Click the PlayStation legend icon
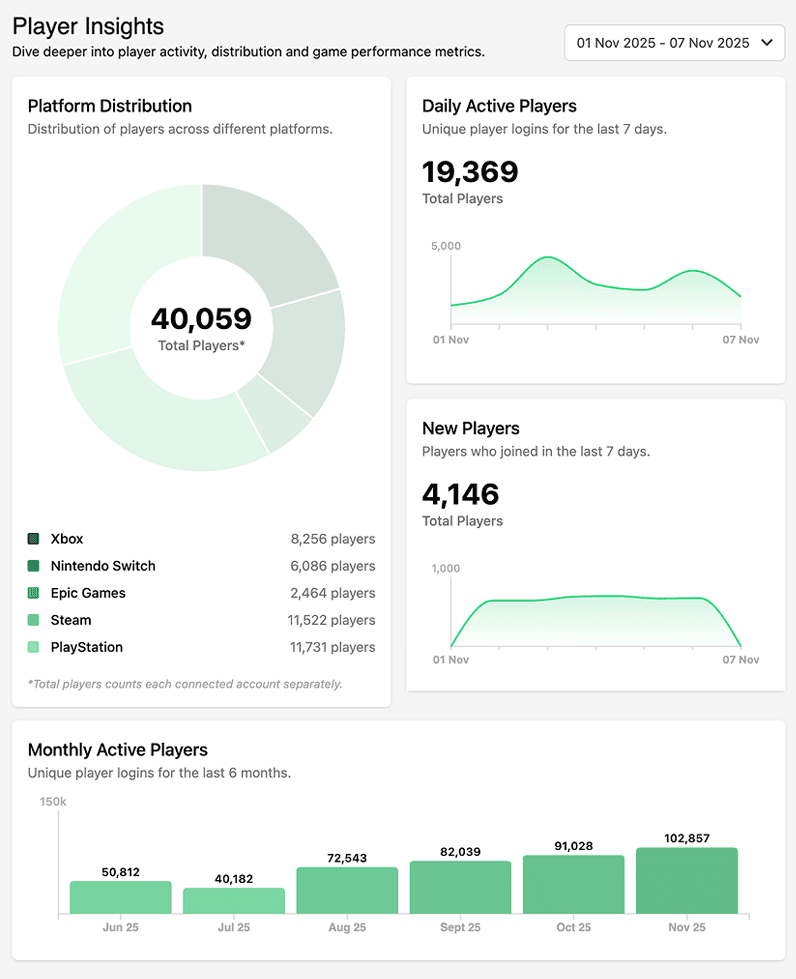This screenshot has height=979, width=796. coord(34,647)
